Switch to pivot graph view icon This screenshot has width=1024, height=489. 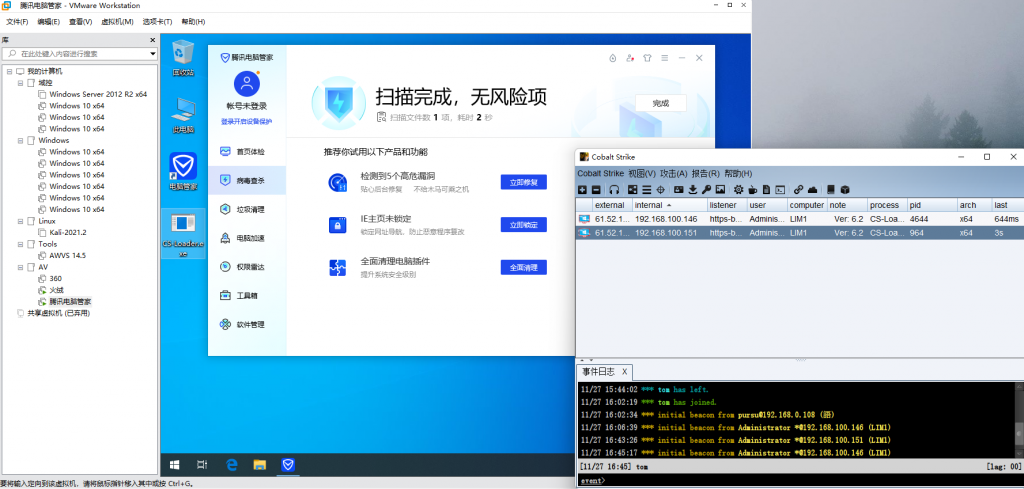633,190
